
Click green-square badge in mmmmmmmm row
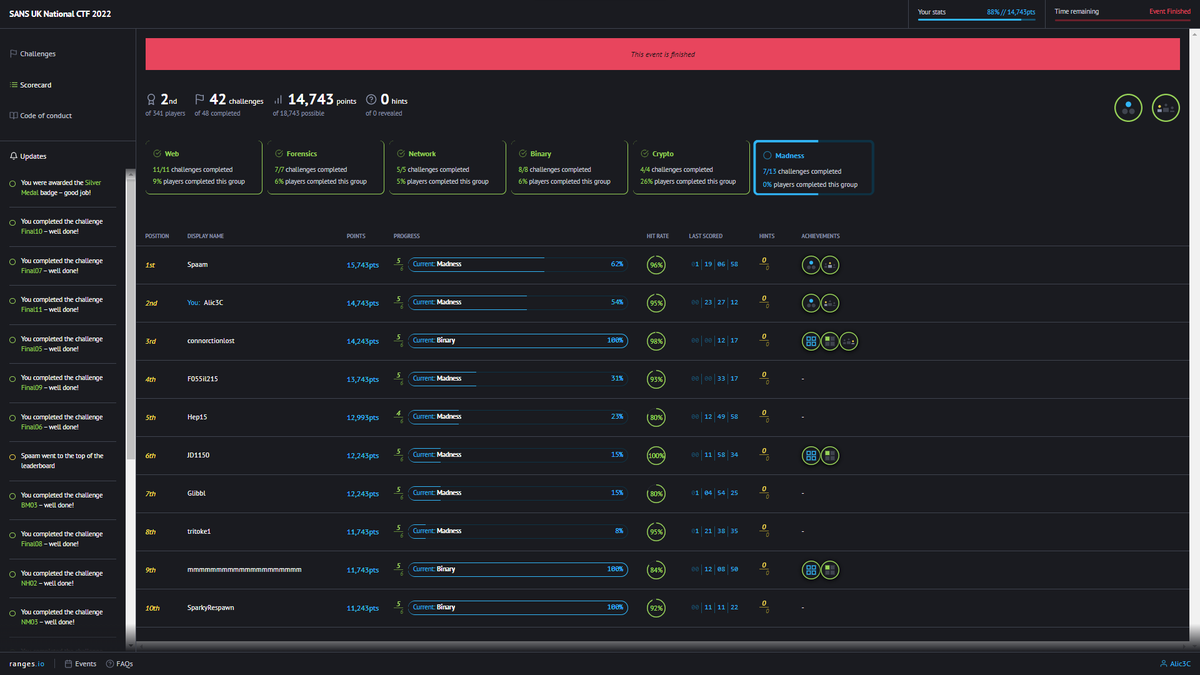[x=830, y=569]
